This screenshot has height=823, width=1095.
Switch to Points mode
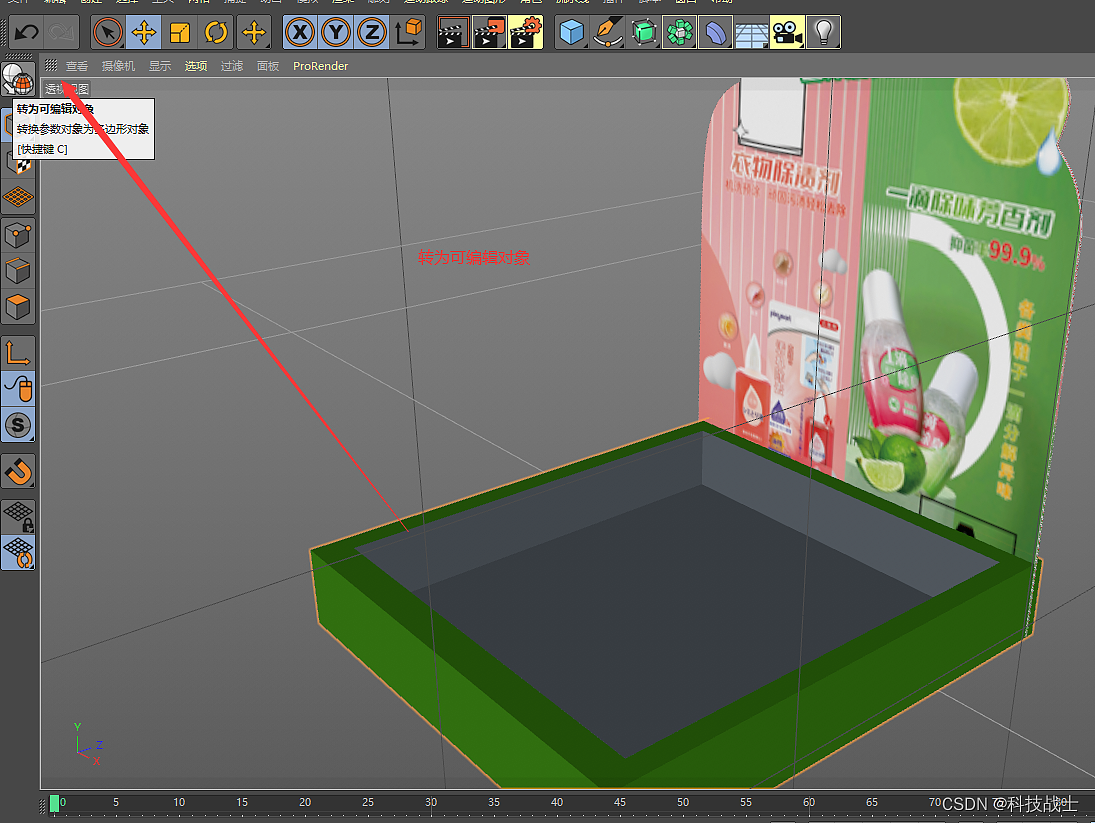[18, 235]
